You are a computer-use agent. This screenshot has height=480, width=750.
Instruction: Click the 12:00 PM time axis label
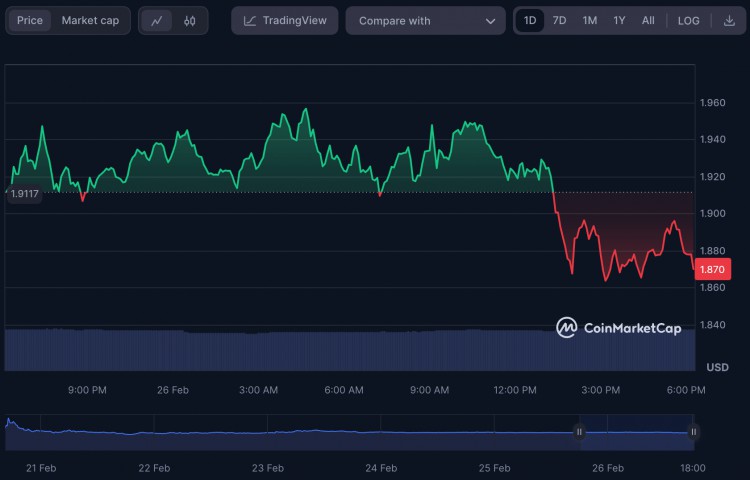tap(515, 390)
